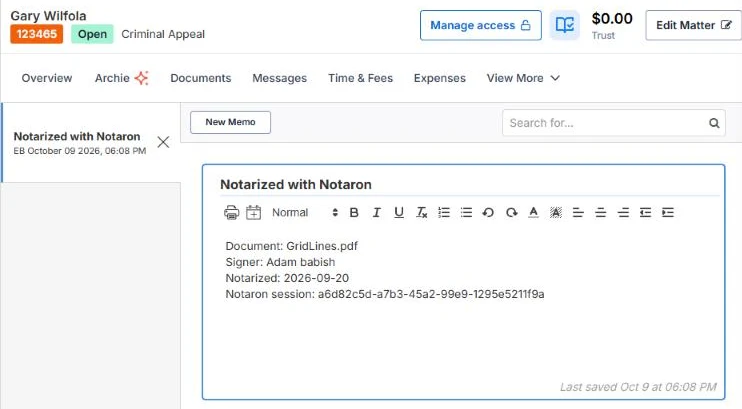Toggle italic formatting

(x=376, y=213)
